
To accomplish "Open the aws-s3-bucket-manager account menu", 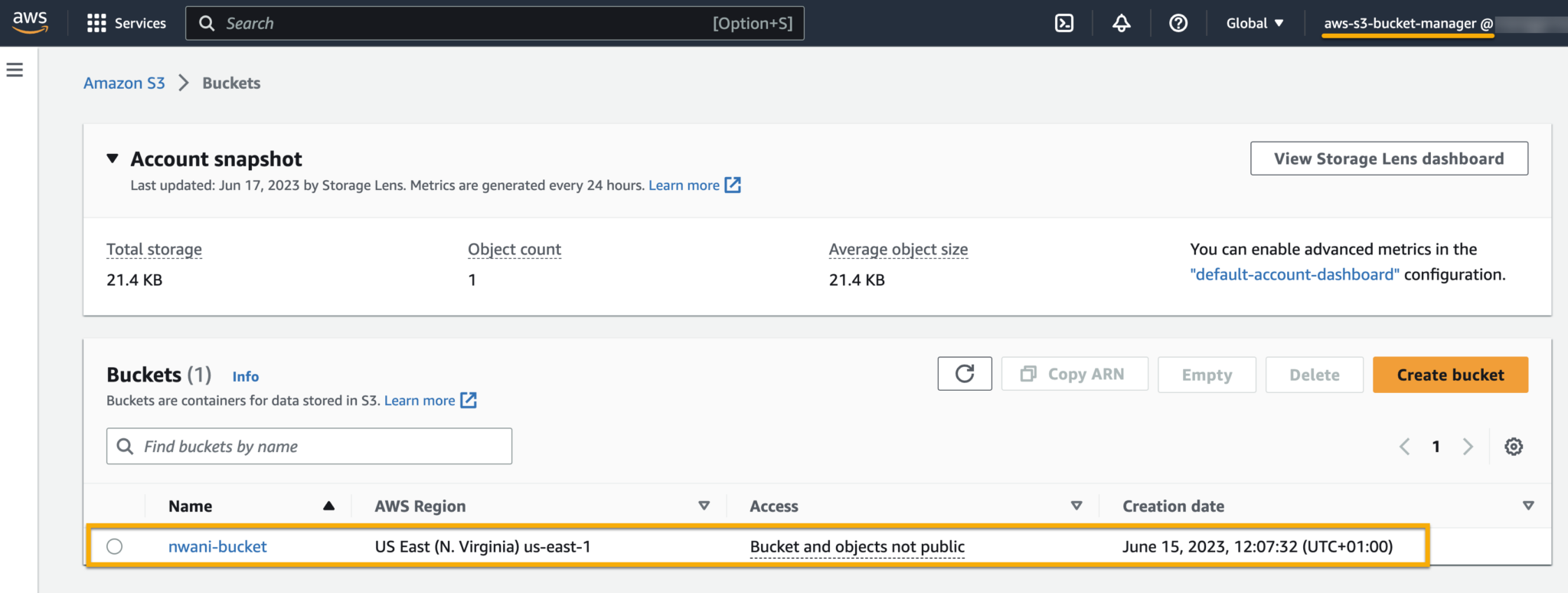I will pyautogui.click(x=1409, y=23).
